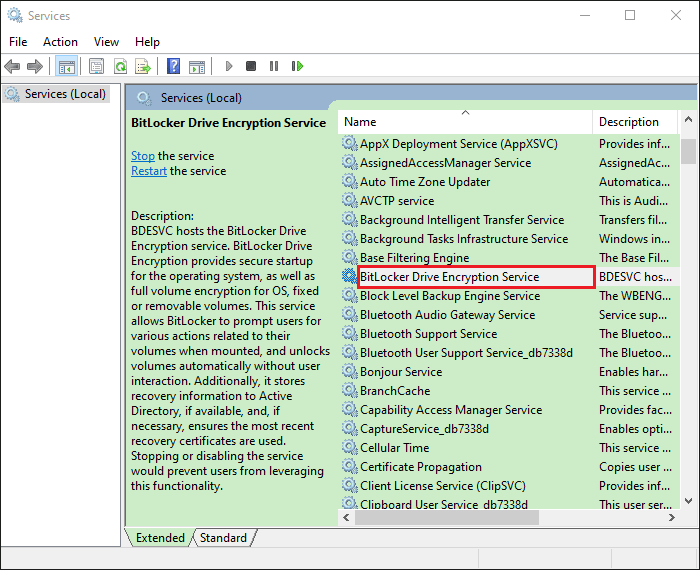Select Capability Access Manager Service row
Screen dimensions: 700x570
pos(509,410)
